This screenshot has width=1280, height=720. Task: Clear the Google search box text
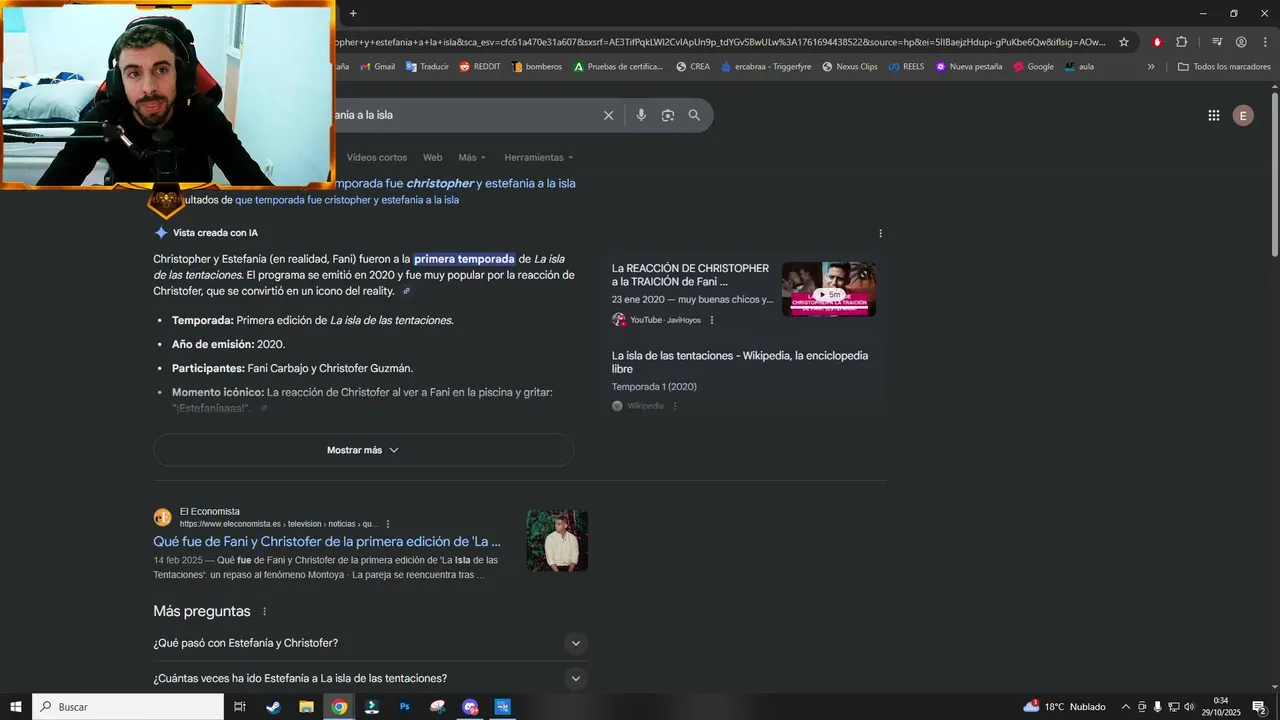click(x=608, y=115)
